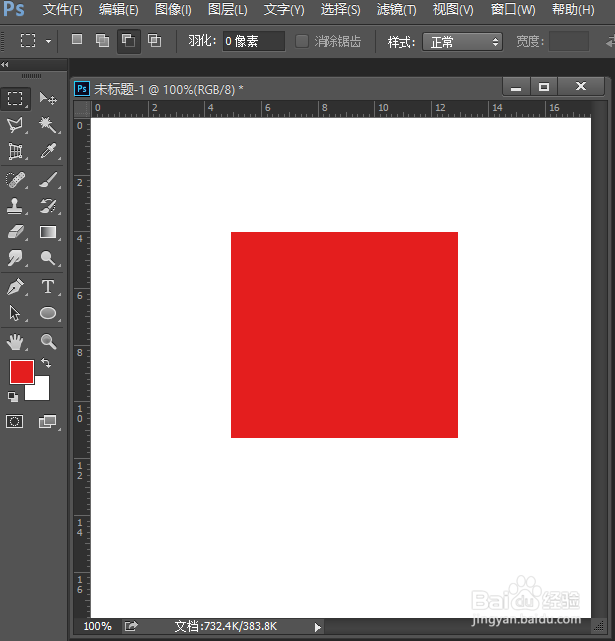This screenshot has width=615, height=641.
Task: Select the Pen tool
Action: pyautogui.click(x=15, y=287)
